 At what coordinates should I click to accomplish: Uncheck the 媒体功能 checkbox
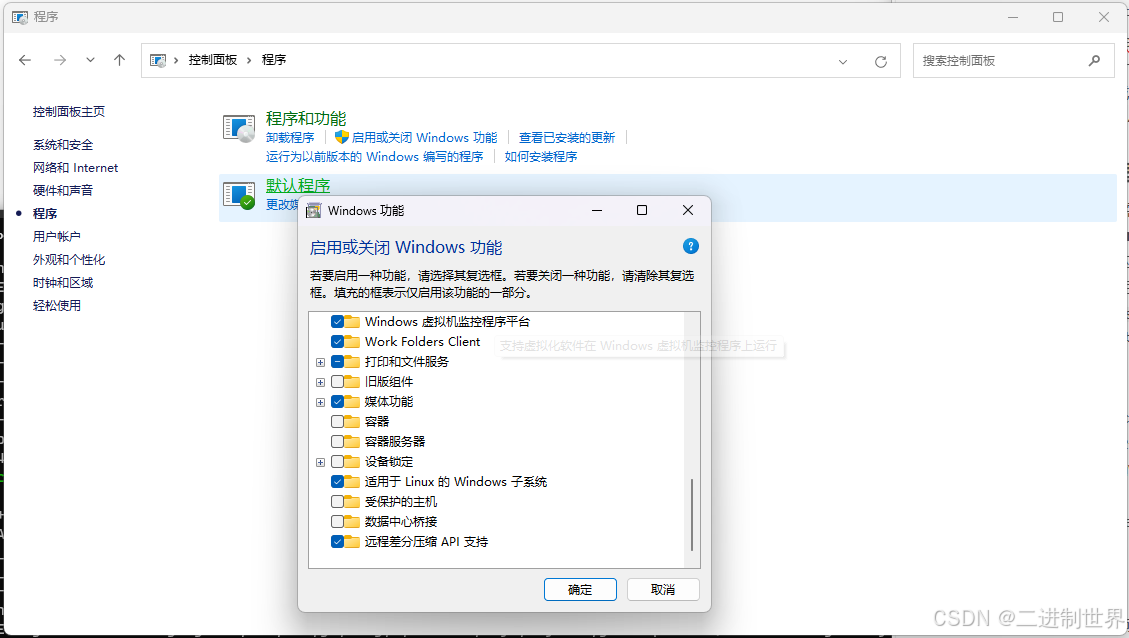pyautogui.click(x=337, y=403)
